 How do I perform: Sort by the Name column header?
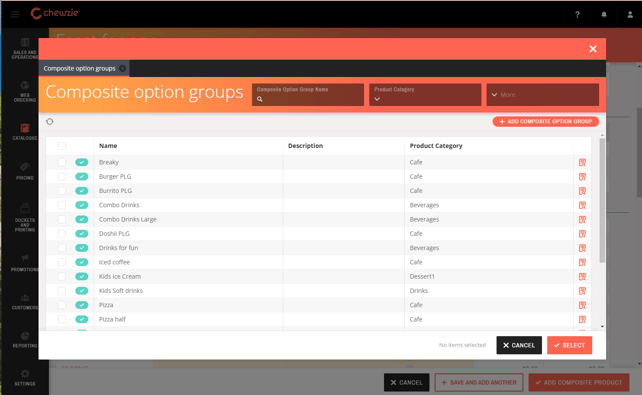(x=108, y=146)
